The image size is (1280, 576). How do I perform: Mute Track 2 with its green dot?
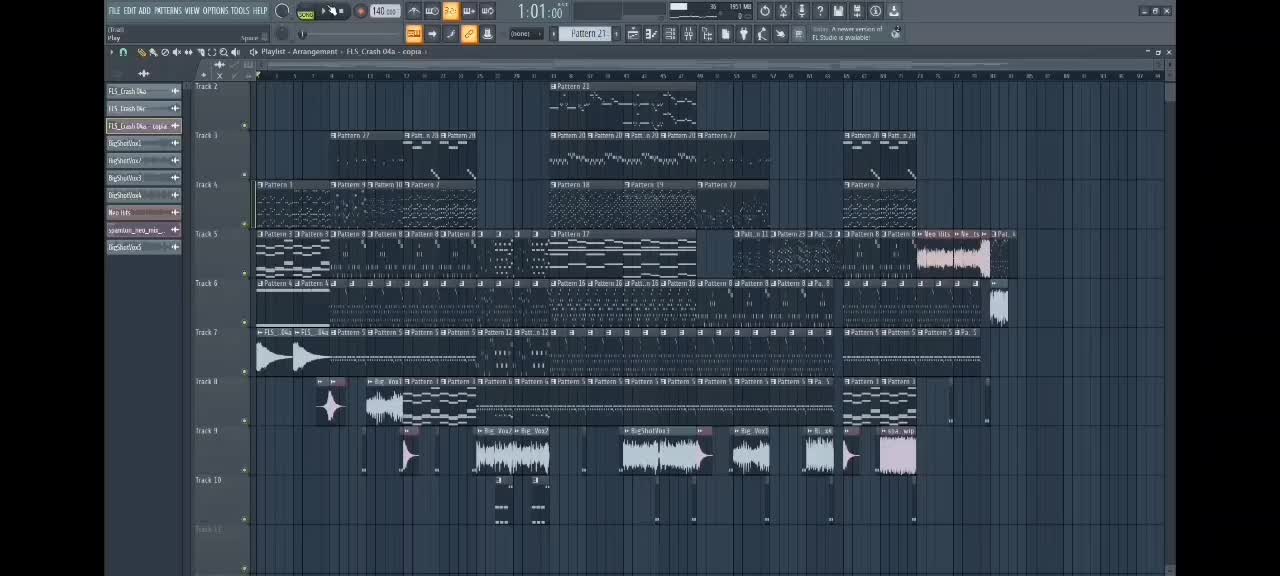pos(244,126)
